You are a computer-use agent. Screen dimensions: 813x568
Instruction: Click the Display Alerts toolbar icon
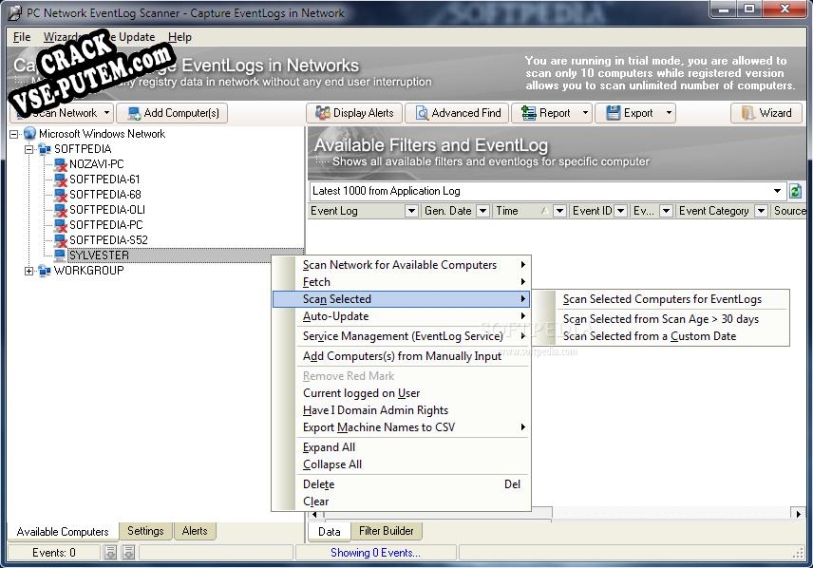point(322,113)
